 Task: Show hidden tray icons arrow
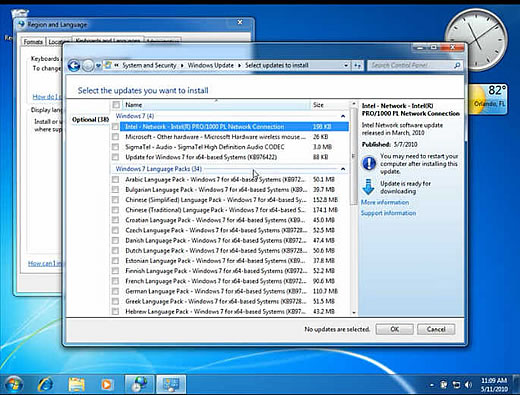tap(432, 385)
